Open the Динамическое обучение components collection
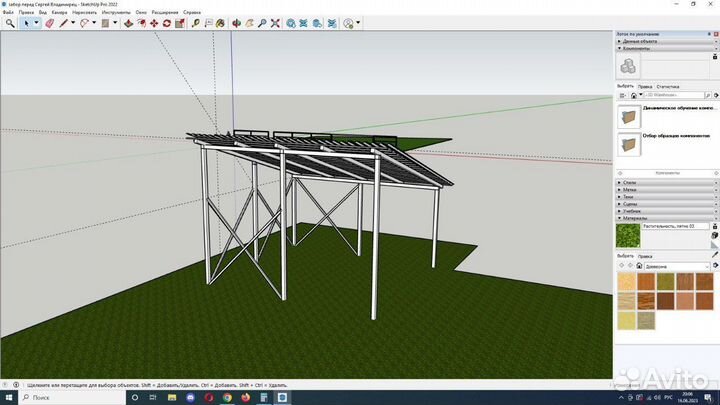 click(666, 117)
